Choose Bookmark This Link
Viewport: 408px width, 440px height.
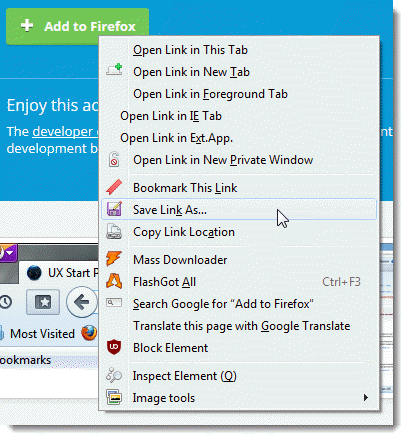tap(239, 188)
